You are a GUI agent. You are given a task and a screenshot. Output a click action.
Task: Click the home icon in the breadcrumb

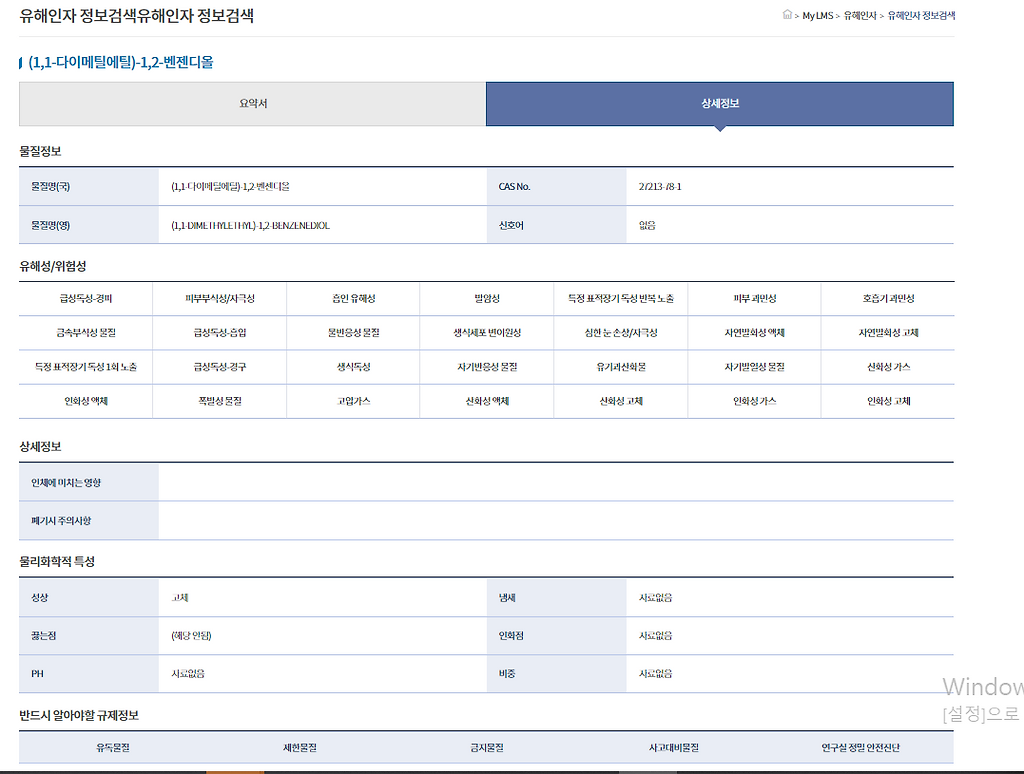[x=787, y=14]
